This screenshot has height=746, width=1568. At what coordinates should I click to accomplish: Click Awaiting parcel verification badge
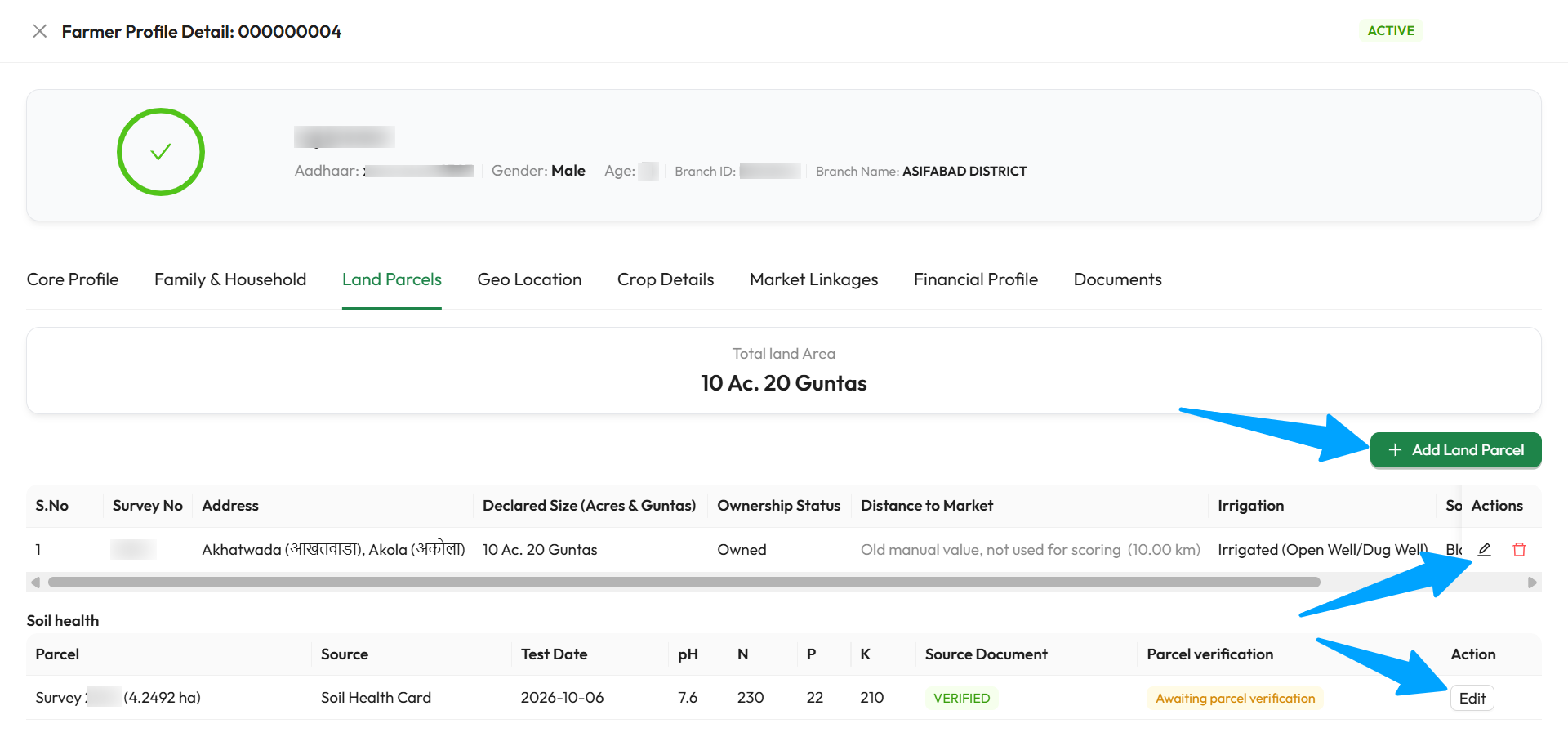[x=1235, y=698]
